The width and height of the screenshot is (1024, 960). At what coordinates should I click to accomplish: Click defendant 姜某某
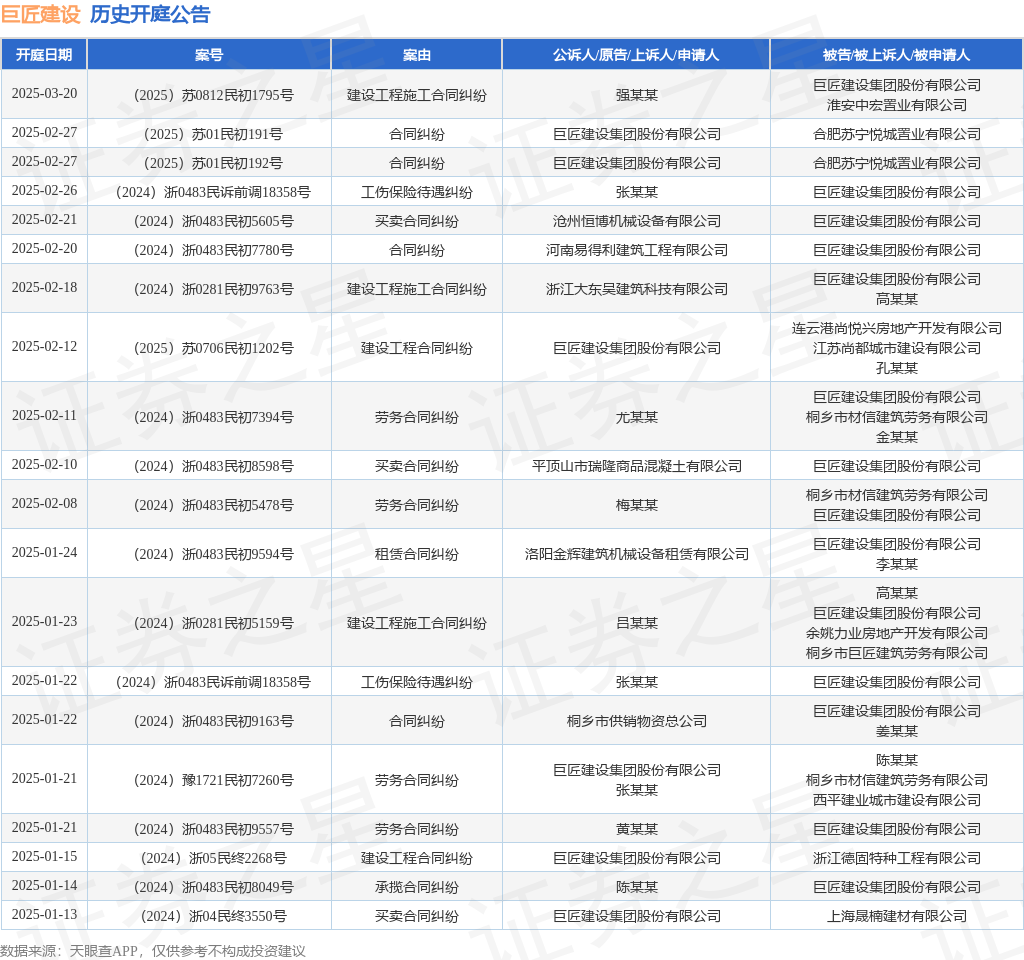897,731
